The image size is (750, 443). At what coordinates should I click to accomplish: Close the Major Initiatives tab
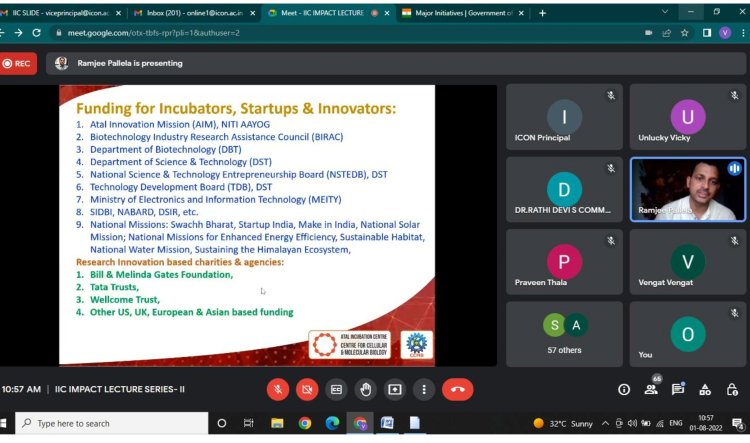click(521, 13)
